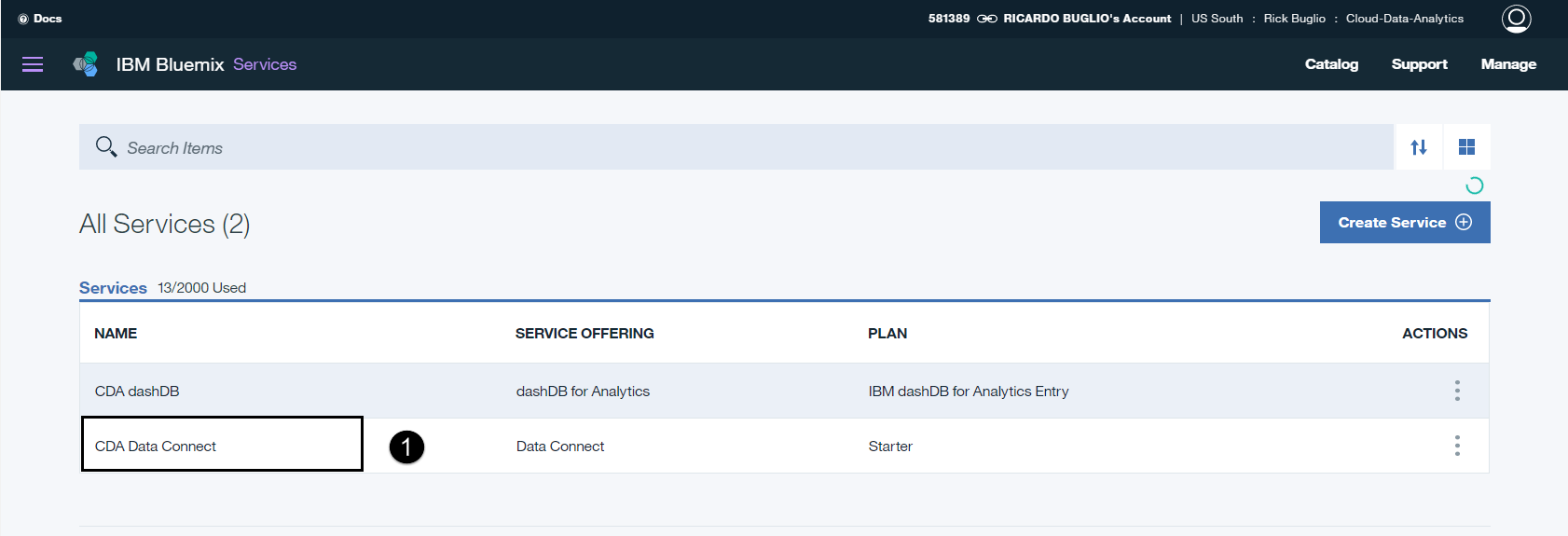Focus the Search Items field
1568x536 pixels.
[x=736, y=147]
